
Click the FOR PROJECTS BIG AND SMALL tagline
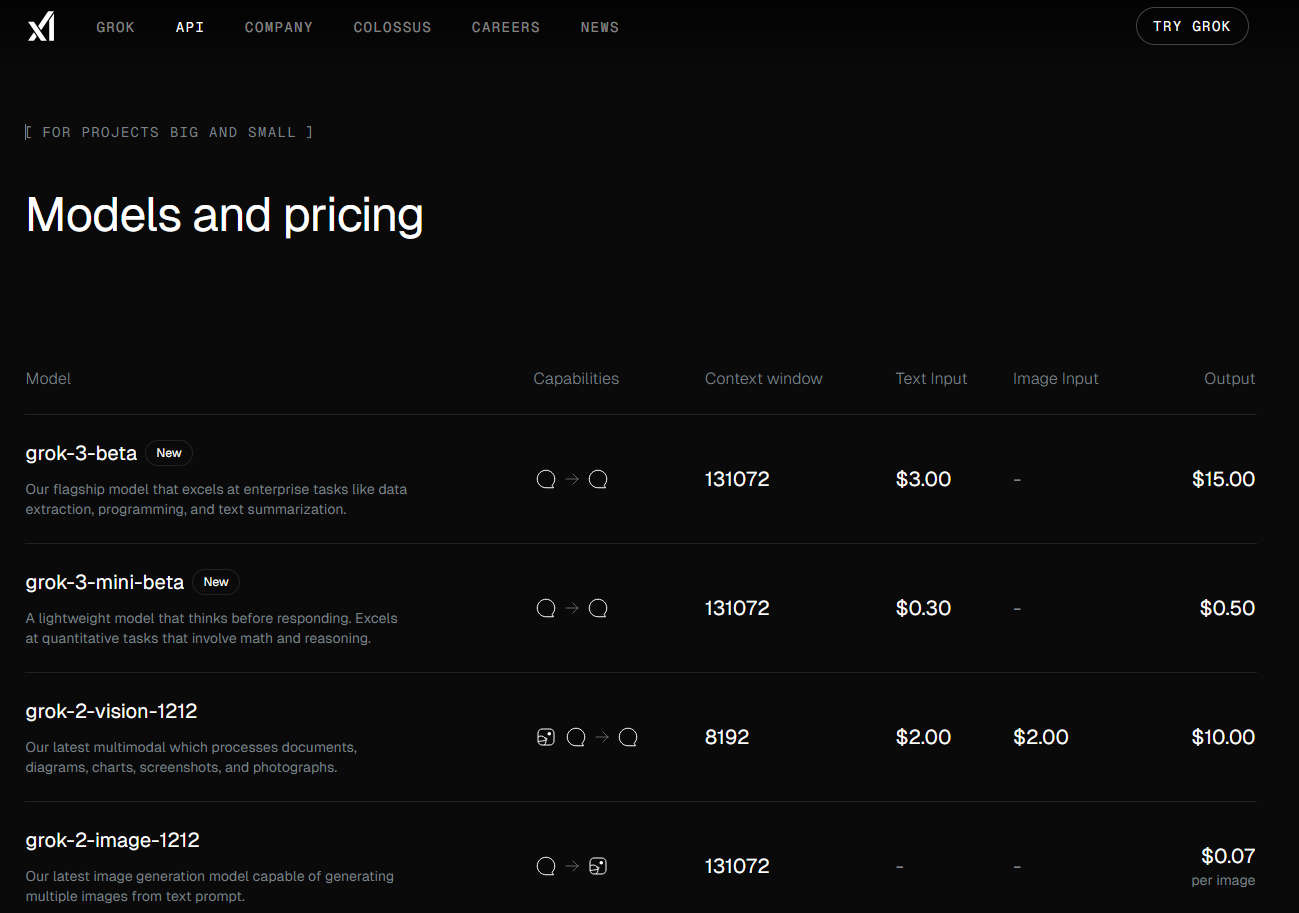[169, 132]
